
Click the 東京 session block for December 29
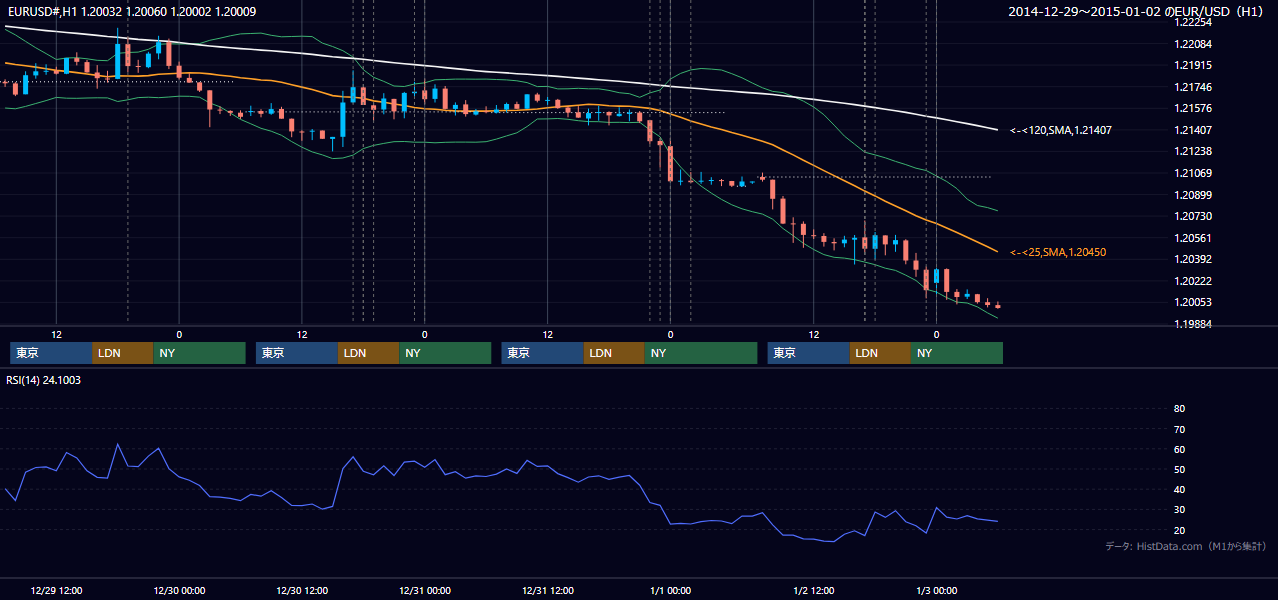click(51, 353)
